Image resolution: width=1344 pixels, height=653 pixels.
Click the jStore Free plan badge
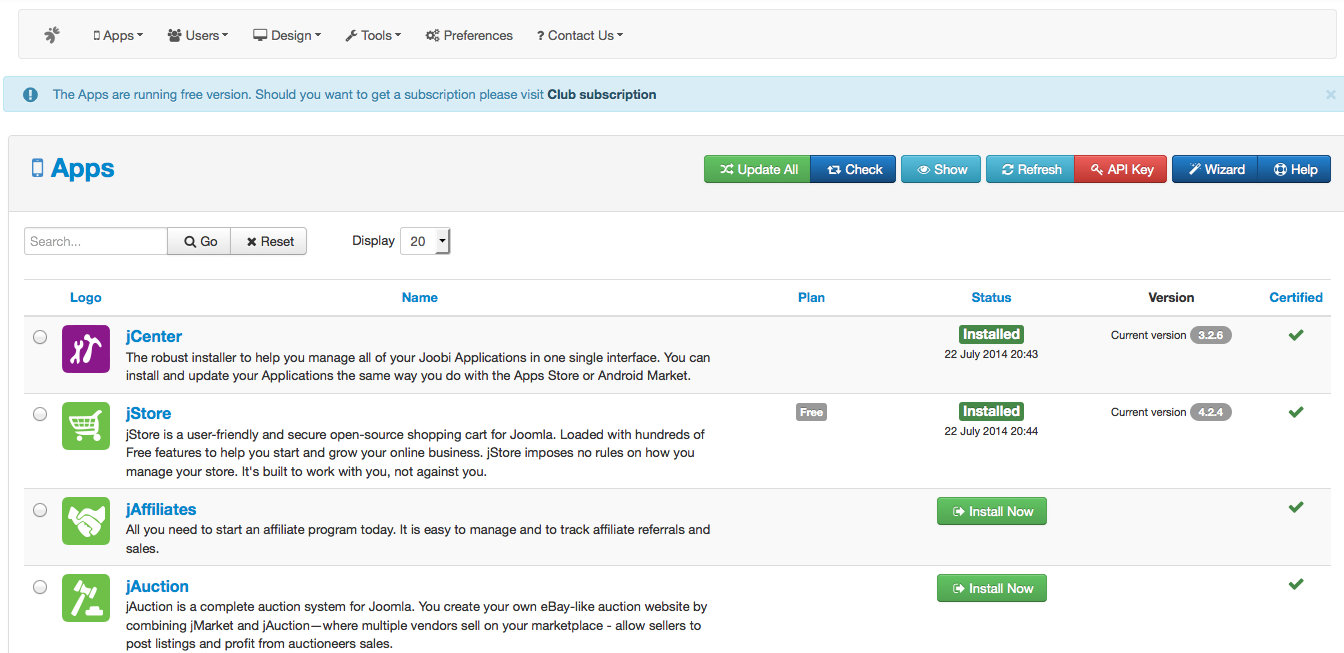812,412
